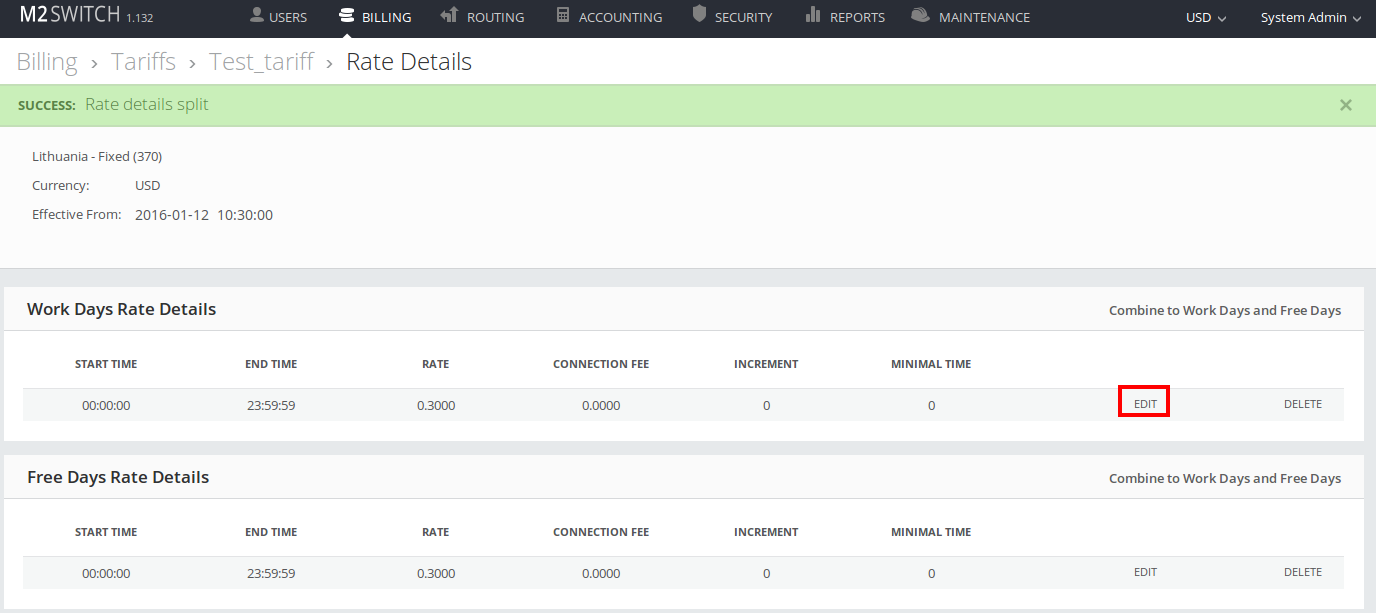
Task: Expand the System Admin user menu
Action: tap(1310, 18)
